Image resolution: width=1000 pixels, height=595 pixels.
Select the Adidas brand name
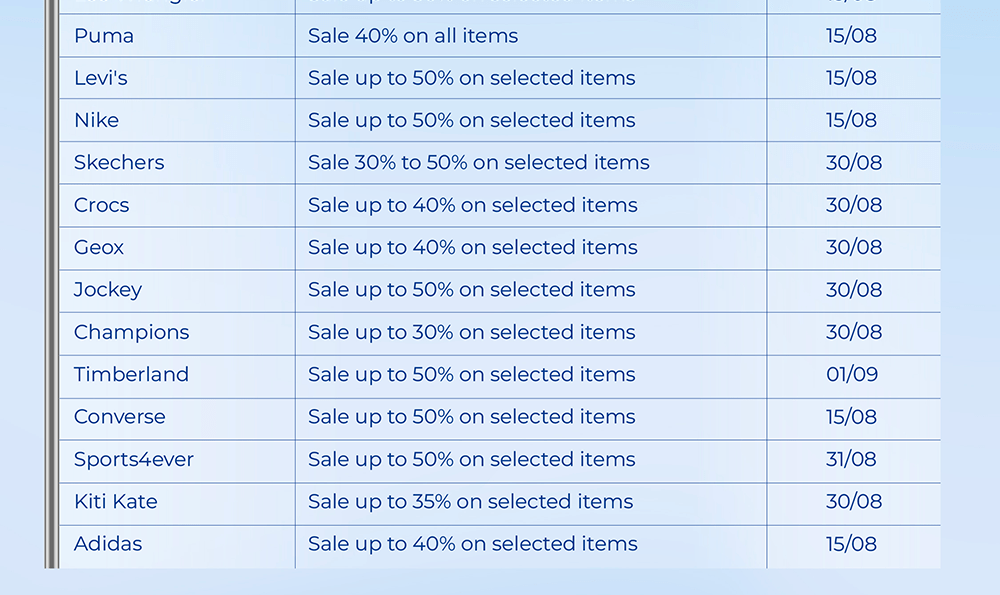point(108,544)
